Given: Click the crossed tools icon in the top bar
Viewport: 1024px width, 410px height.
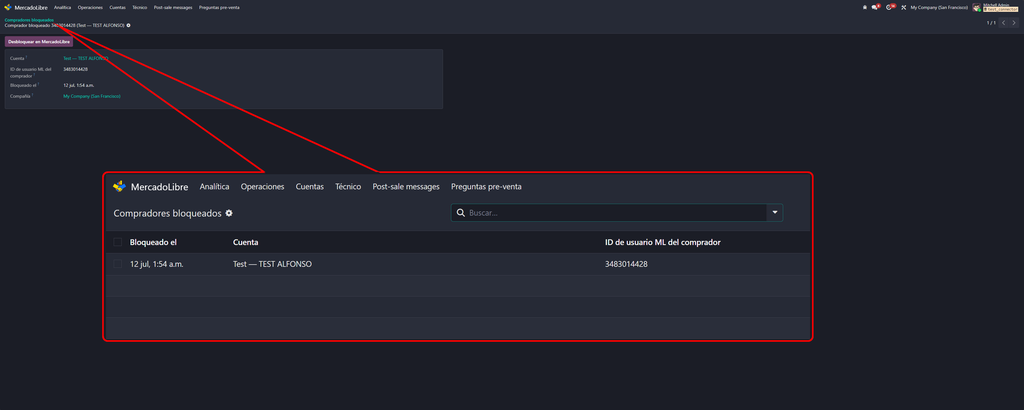Looking at the screenshot, I should (x=904, y=7).
